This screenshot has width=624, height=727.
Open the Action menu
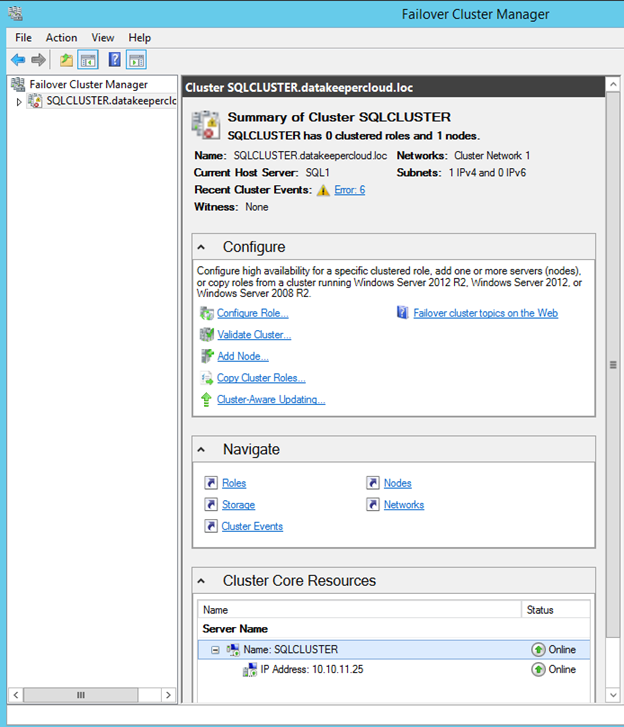pyautogui.click(x=61, y=37)
